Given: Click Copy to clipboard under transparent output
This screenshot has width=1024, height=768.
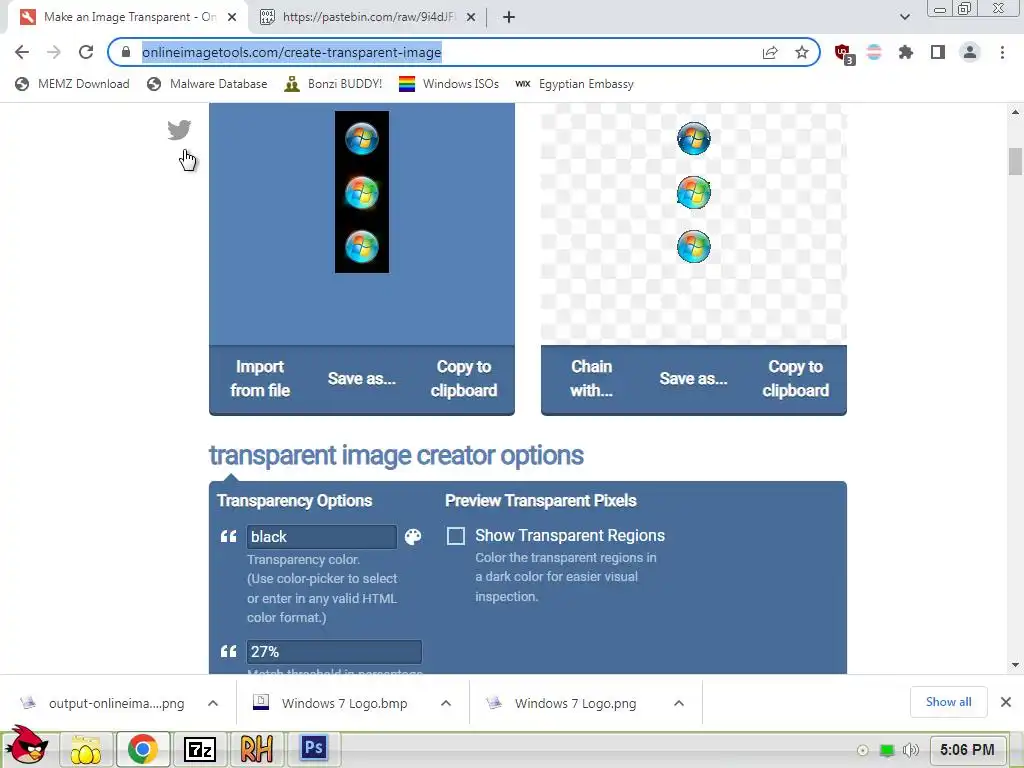Looking at the screenshot, I should 795,378.
